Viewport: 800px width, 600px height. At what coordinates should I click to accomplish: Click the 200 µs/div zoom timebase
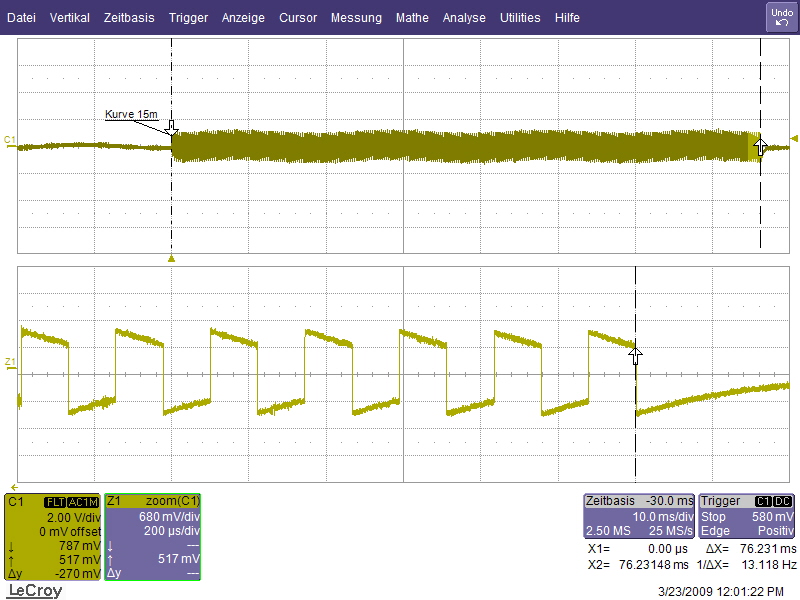[x=171, y=531]
